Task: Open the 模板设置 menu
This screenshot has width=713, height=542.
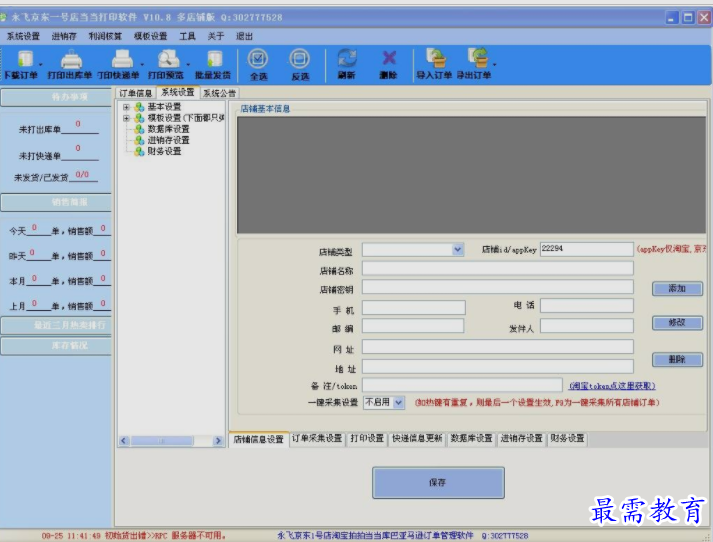Action: (151, 36)
